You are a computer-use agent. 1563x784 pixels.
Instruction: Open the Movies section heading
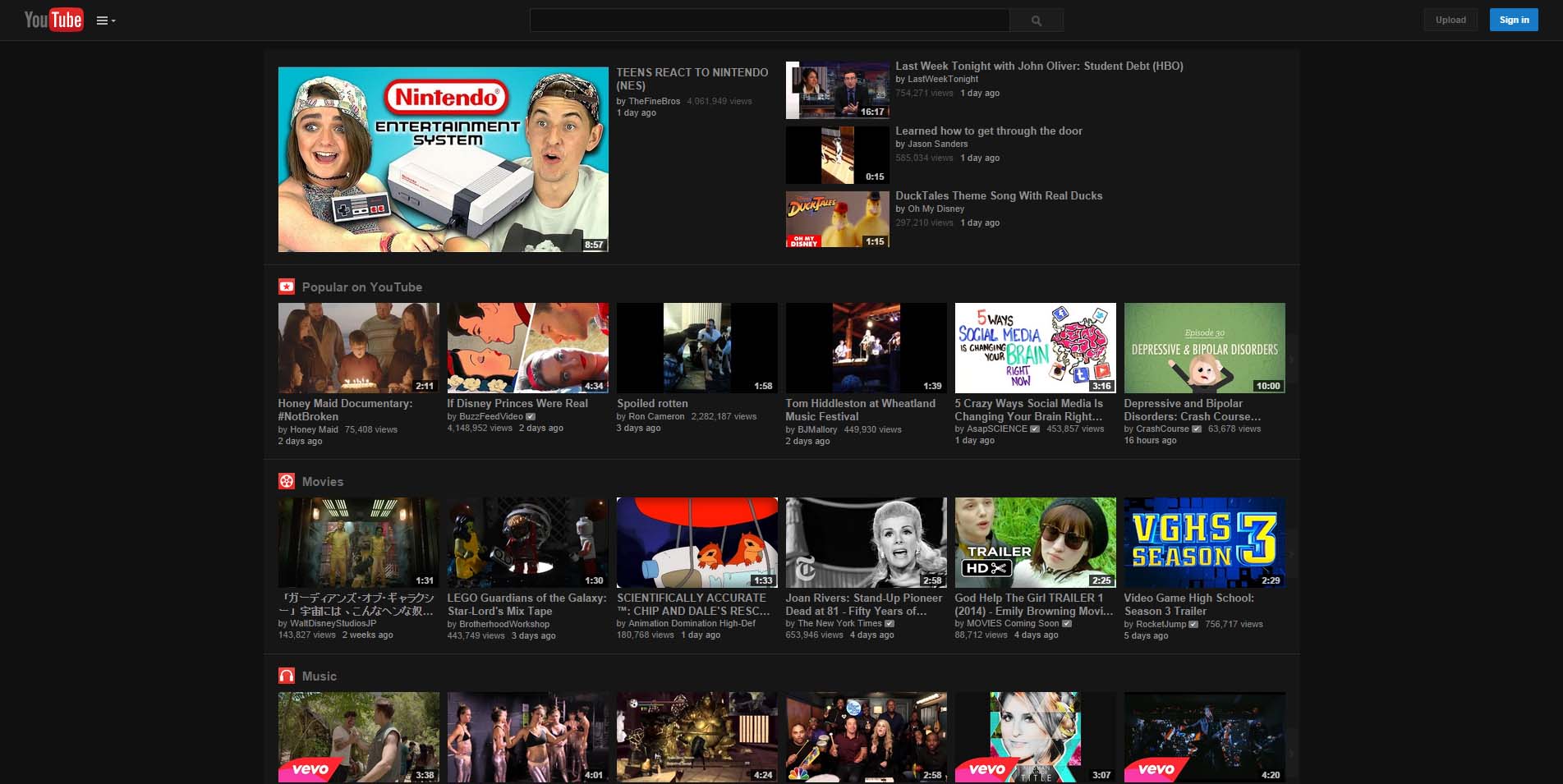coord(323,482)
